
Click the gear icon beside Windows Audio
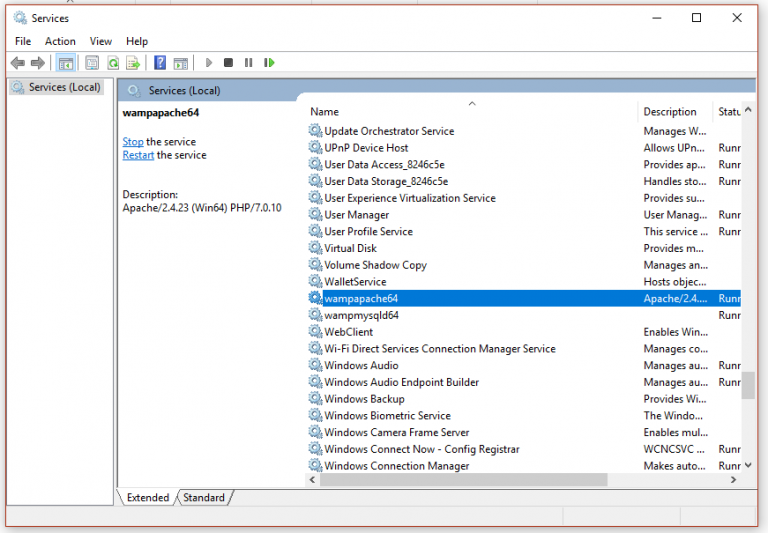[315, 365]
